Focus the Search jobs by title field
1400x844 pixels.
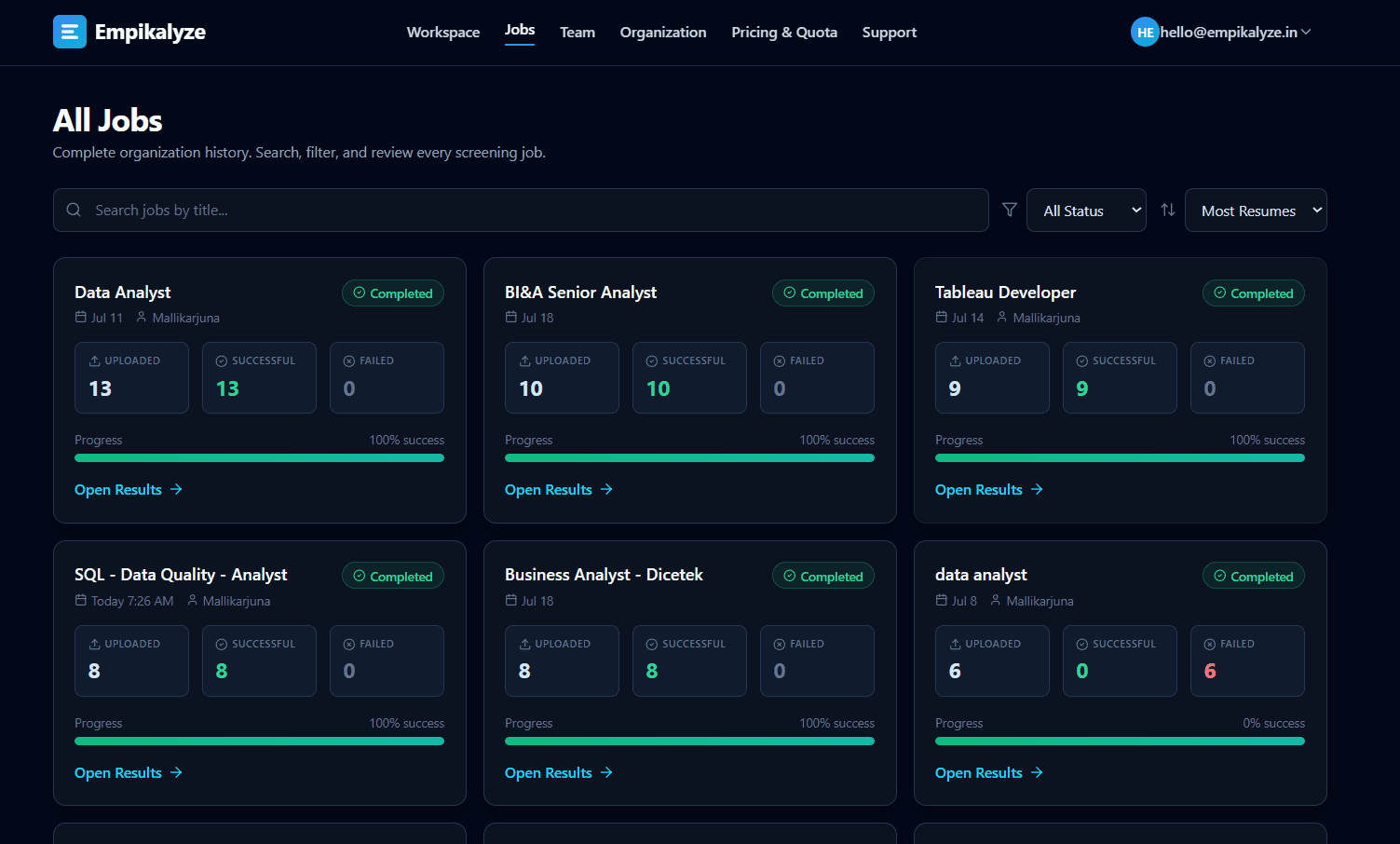tap(521, 211)
